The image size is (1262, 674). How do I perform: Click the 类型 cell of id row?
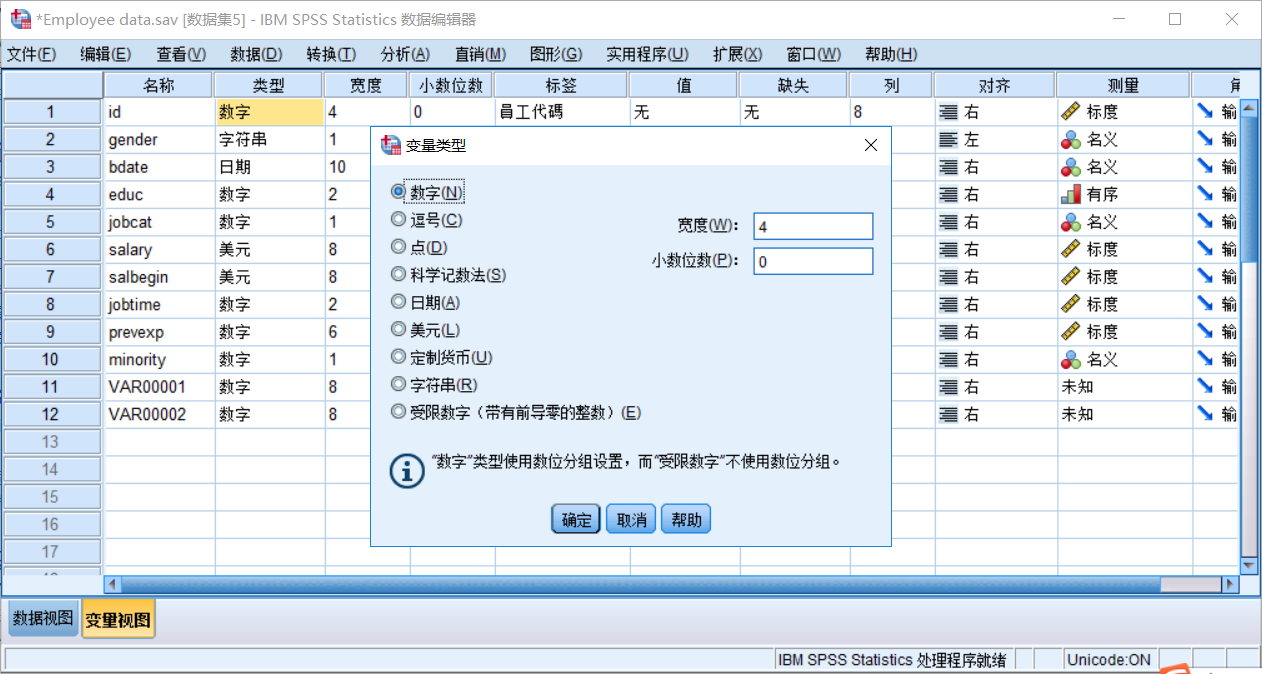tap(269, 112)
